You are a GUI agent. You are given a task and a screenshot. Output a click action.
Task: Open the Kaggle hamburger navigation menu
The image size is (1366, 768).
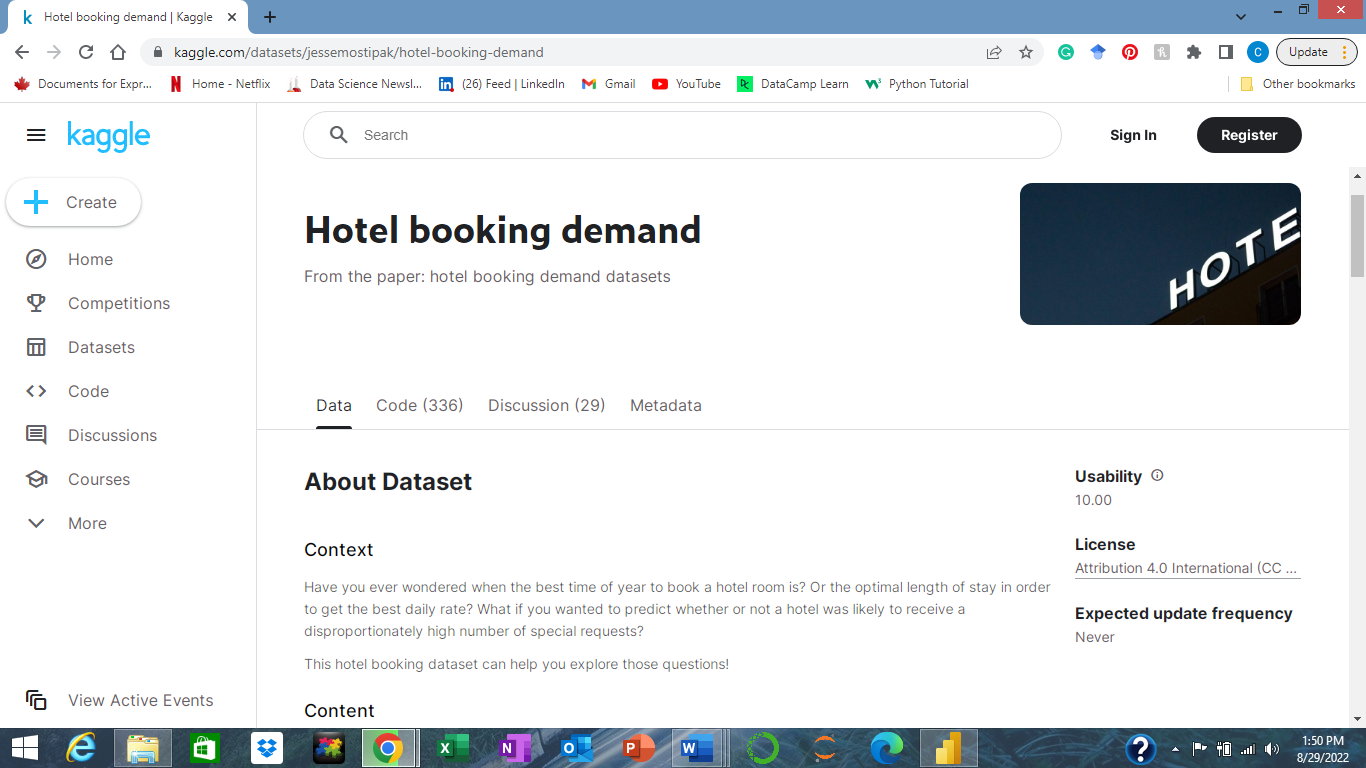pyautogui.click(x=36, y=135)
